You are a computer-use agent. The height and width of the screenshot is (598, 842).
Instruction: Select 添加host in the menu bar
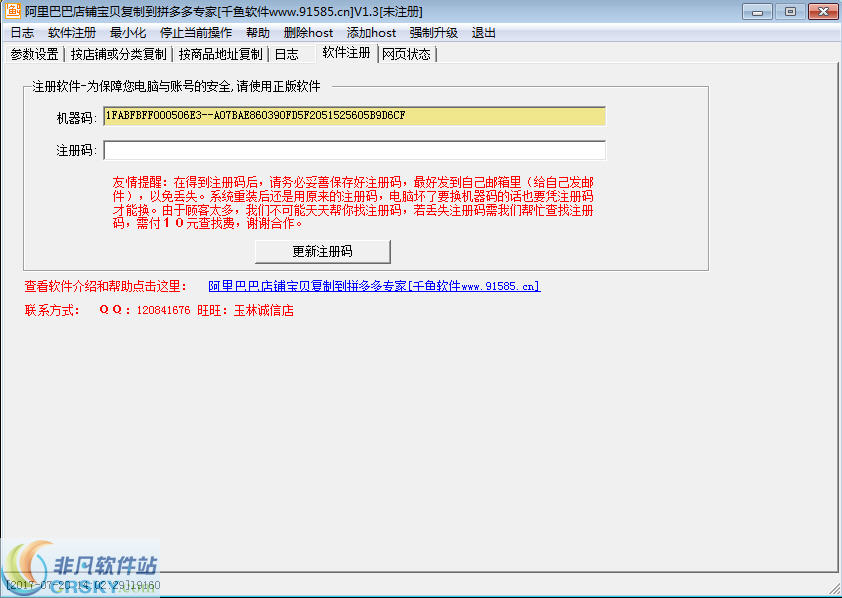[371, 33]
